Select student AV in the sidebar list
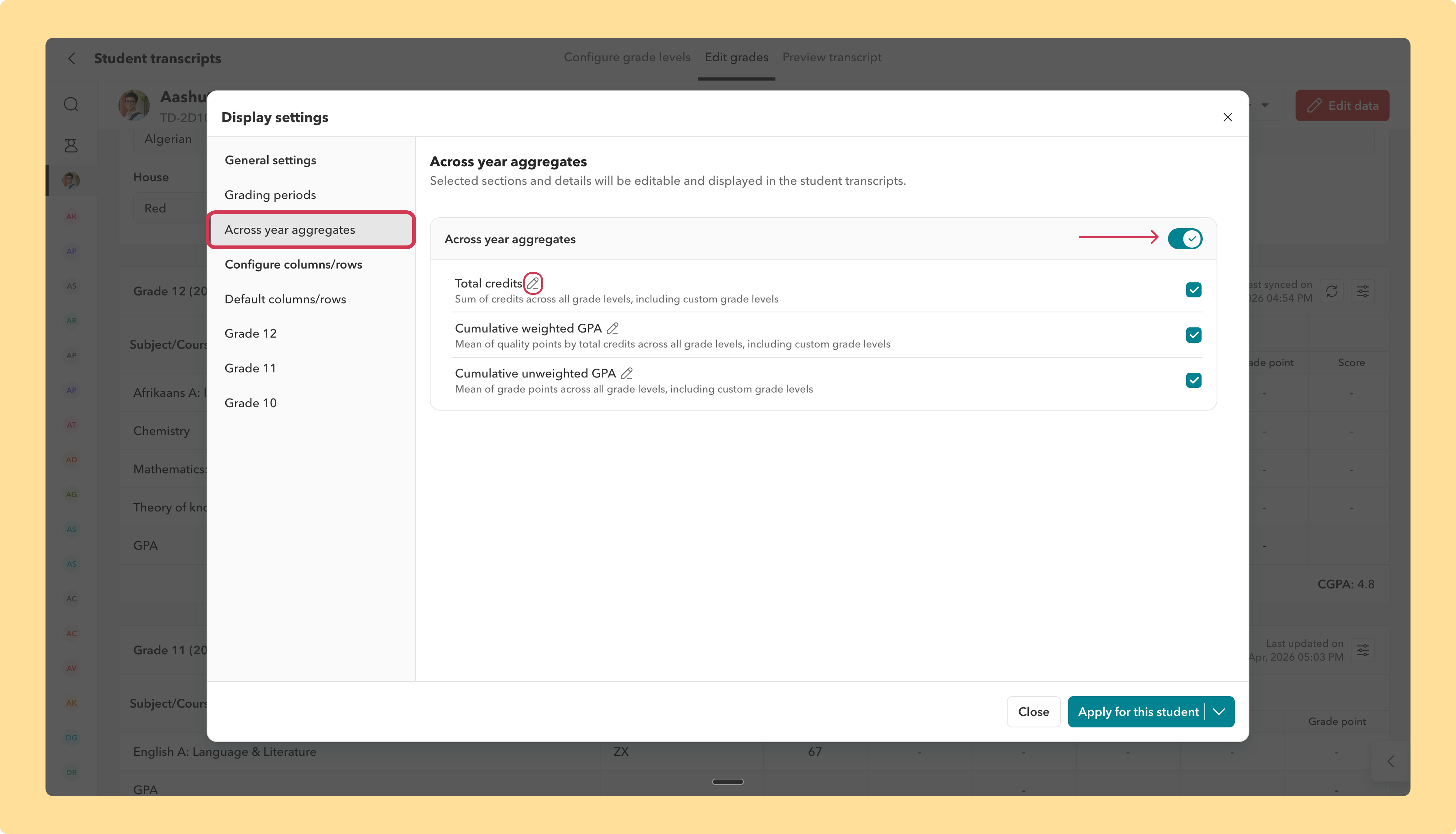The width and height of the screenshot is (1456, 834). [71, 668]
